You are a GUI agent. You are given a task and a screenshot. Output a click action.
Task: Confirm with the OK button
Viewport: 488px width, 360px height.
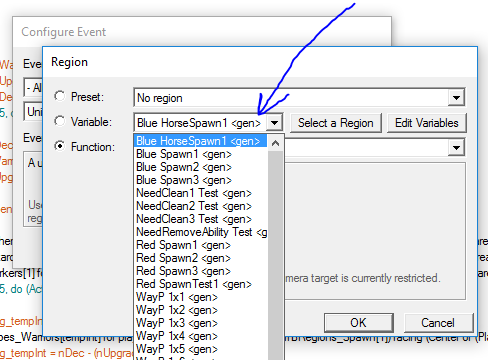[358, 323]
